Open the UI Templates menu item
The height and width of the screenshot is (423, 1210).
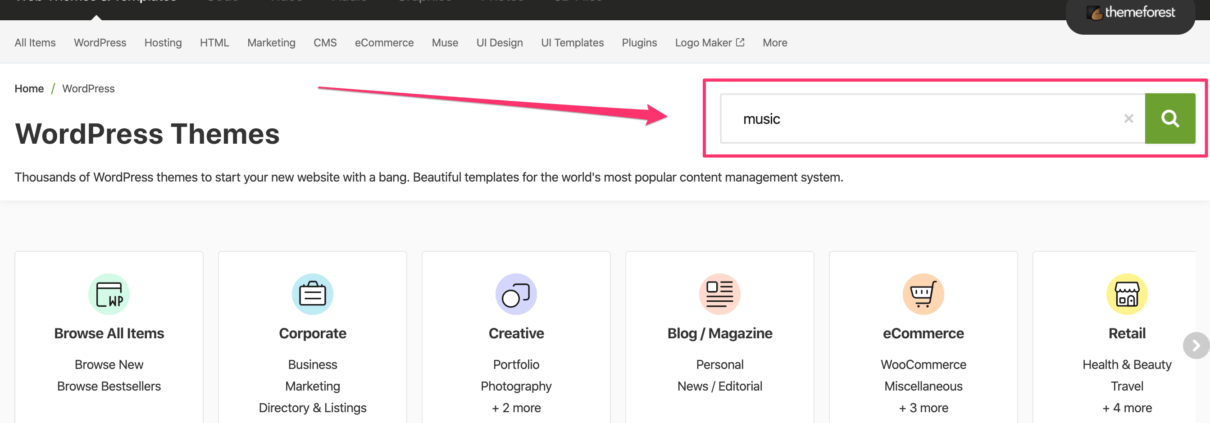click(572, 43)
